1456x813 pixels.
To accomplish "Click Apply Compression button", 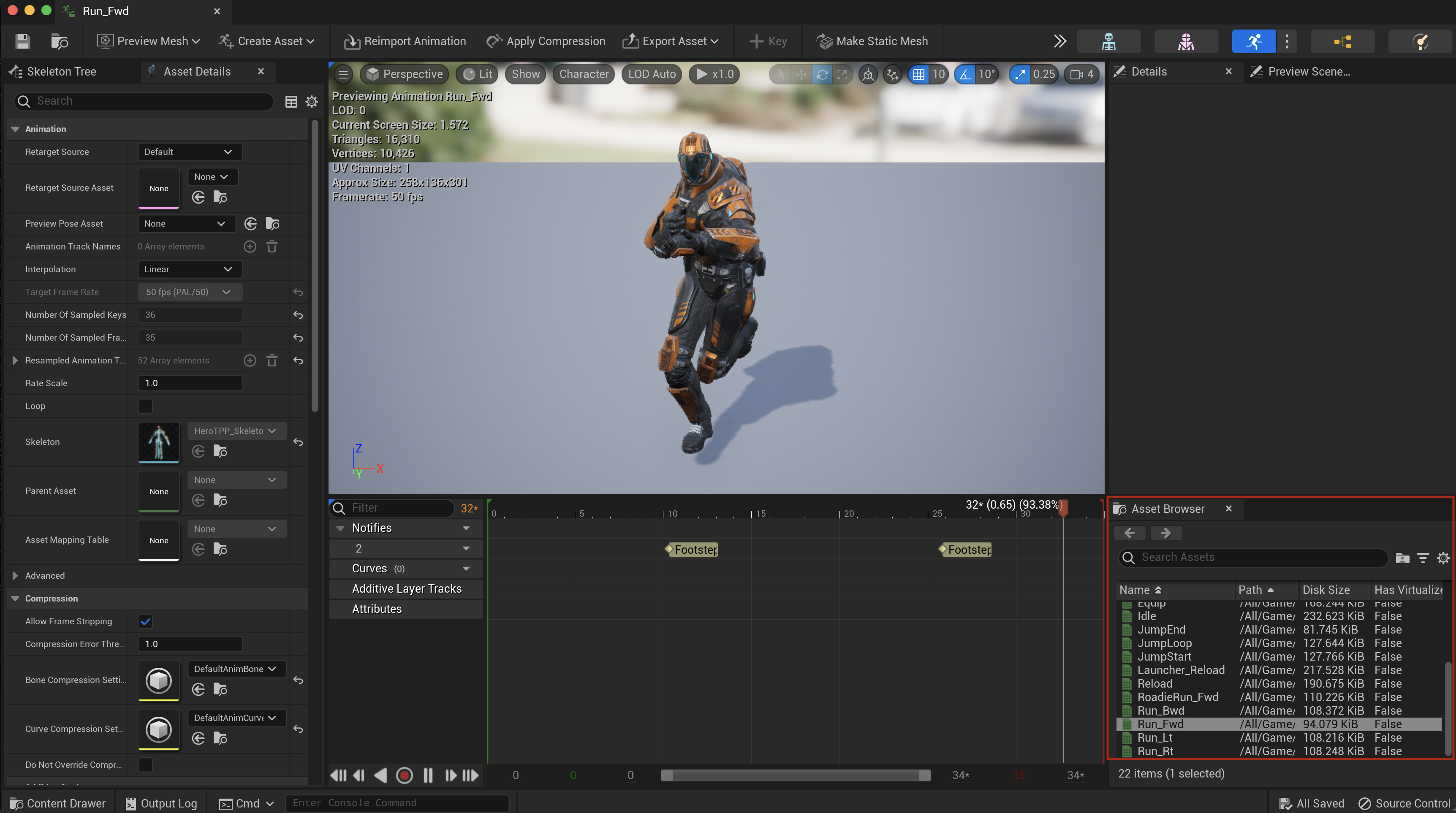I will [x=546, y=41].
